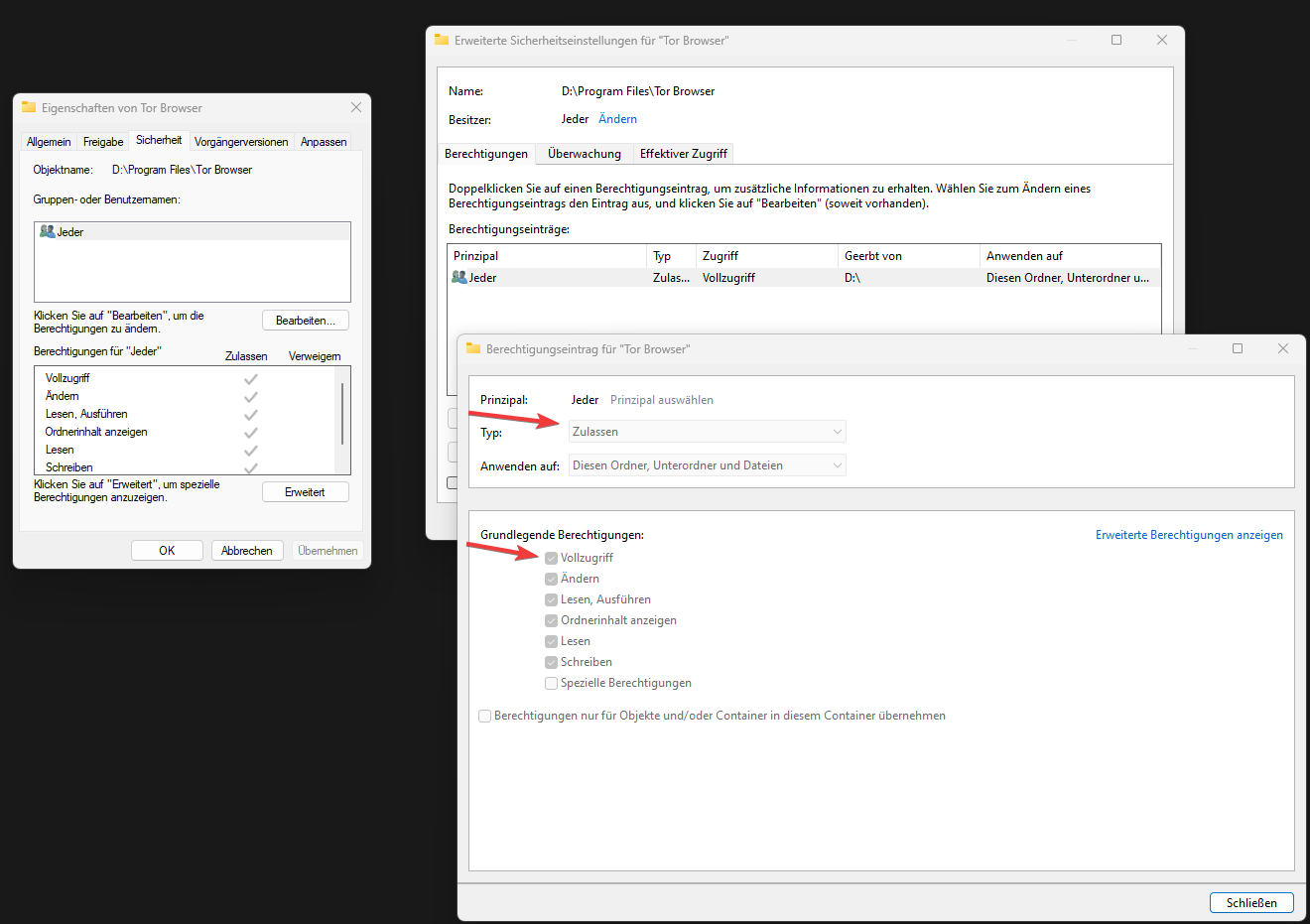Viewport: 1310px width, 924px height.
Task: Click the Zugriff column header
Action: [767, 256]
